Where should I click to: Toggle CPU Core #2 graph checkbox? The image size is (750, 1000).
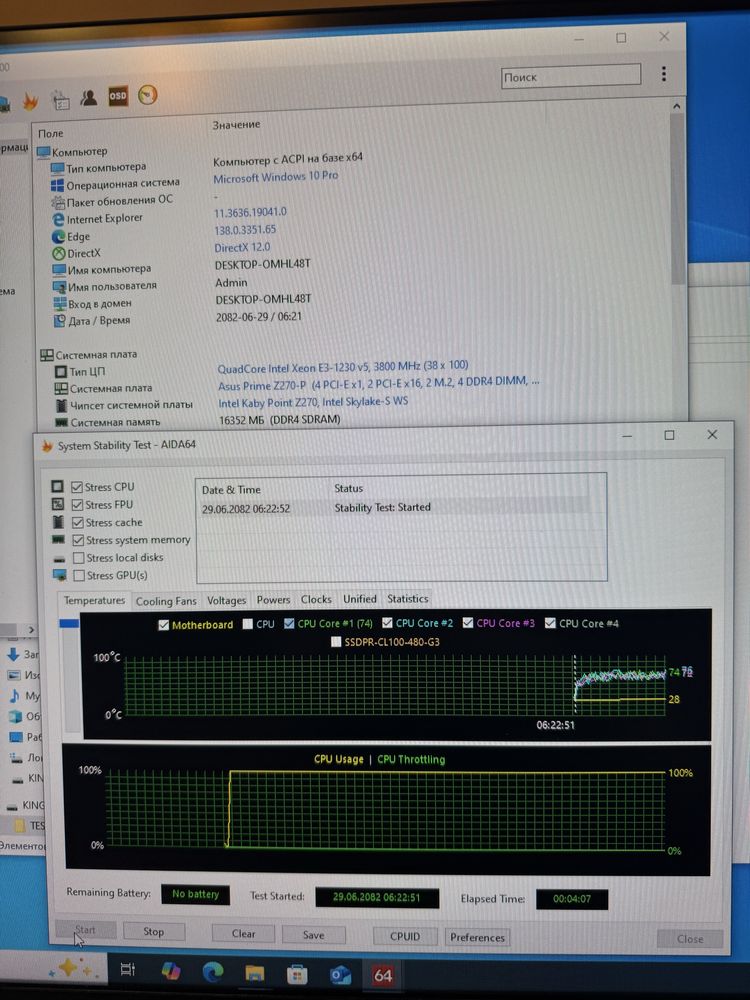coord(387,622)
